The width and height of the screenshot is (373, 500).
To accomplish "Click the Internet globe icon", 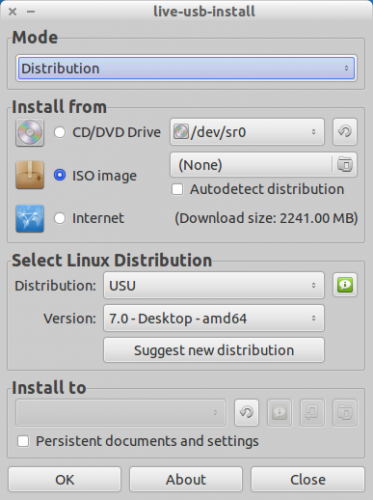I will (x=30, y=218).
